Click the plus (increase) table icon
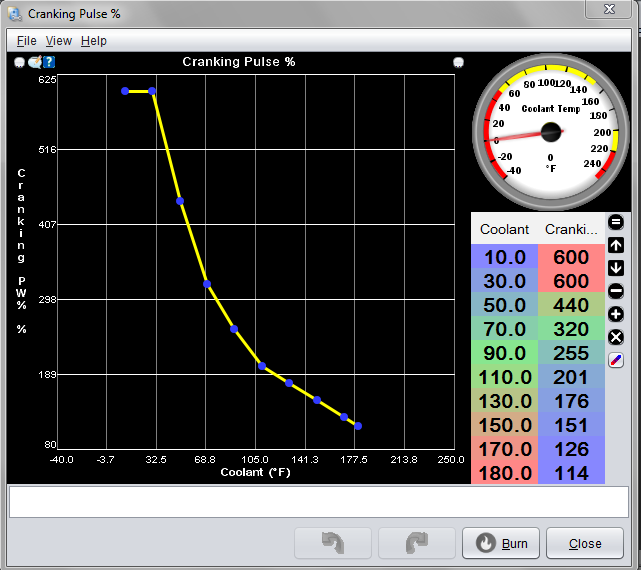This screenshot has height=570, width=641. tap(616, 314)
